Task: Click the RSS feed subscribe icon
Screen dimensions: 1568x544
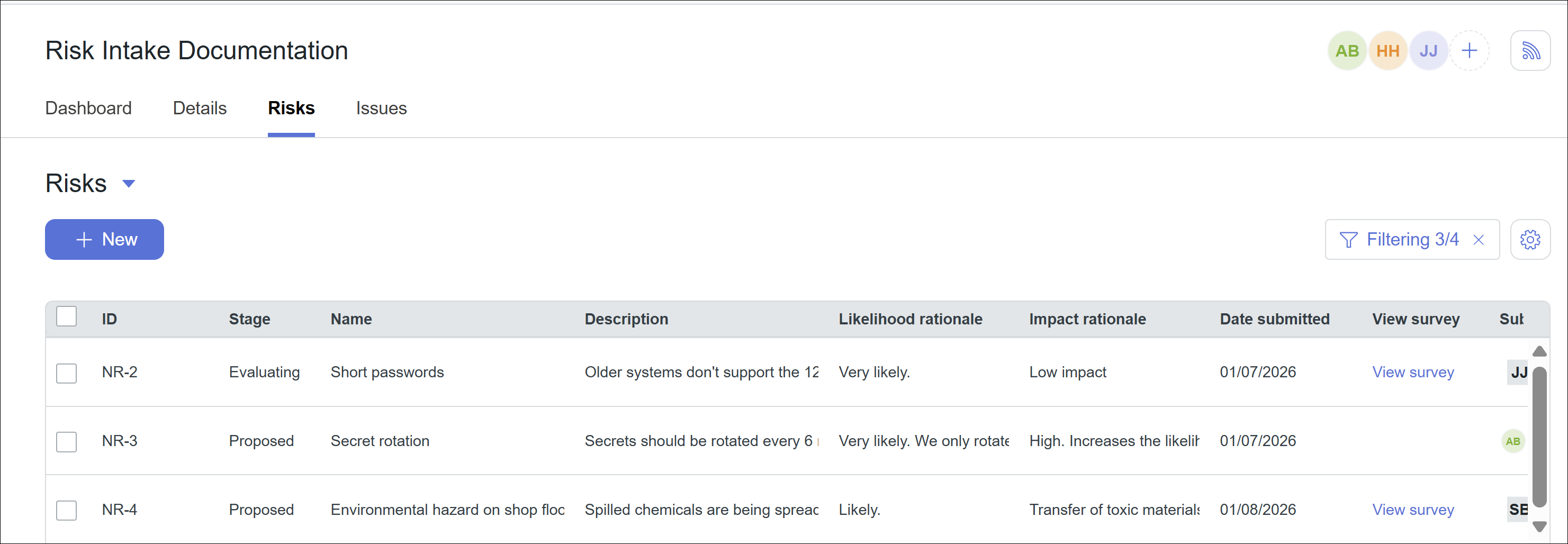Action: [x=1530, y=51]
